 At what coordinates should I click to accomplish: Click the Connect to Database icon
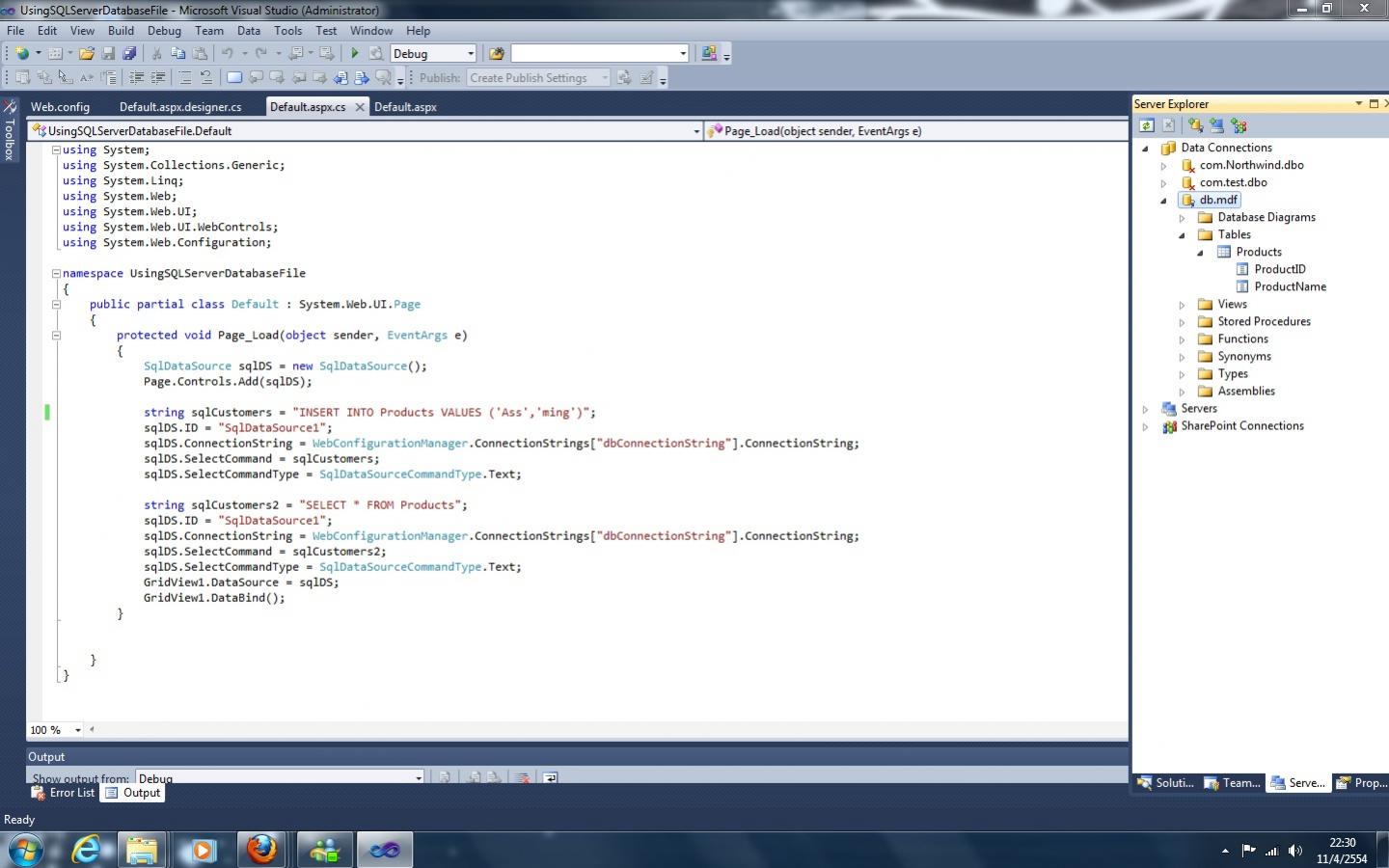[x=1195, y=125]
